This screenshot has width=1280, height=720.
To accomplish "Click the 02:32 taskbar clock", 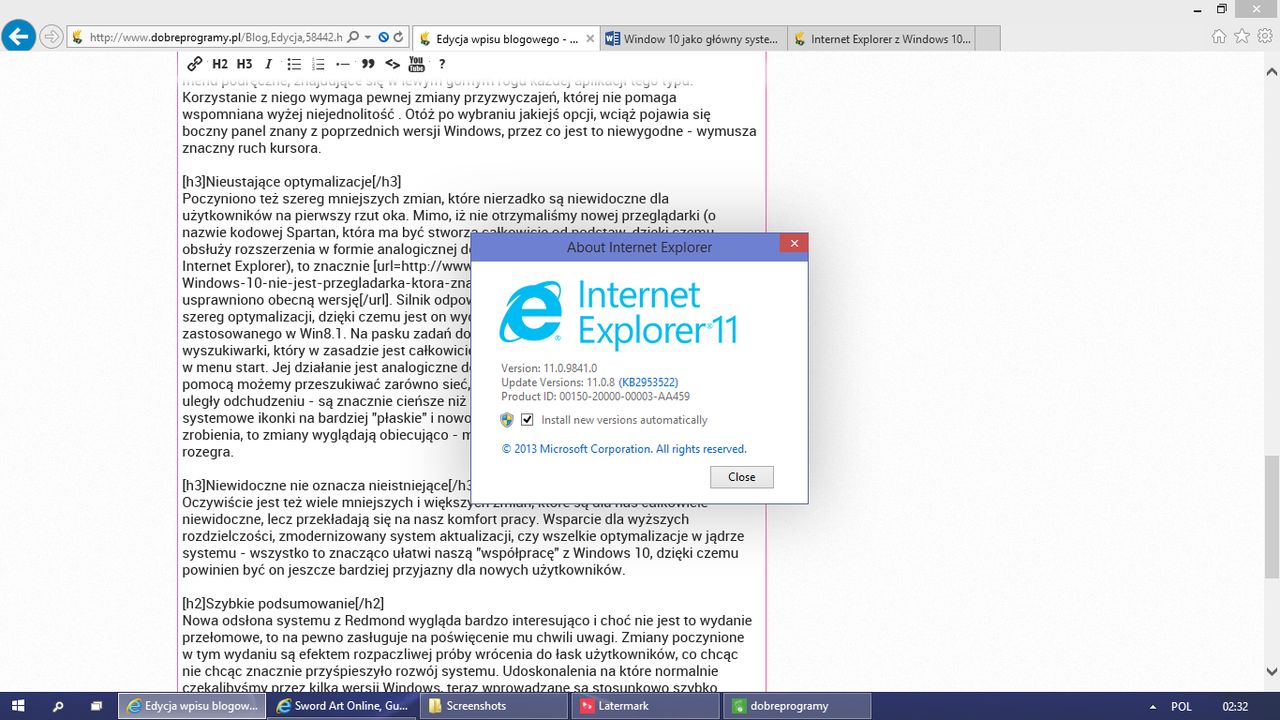I will [1236, 706].
